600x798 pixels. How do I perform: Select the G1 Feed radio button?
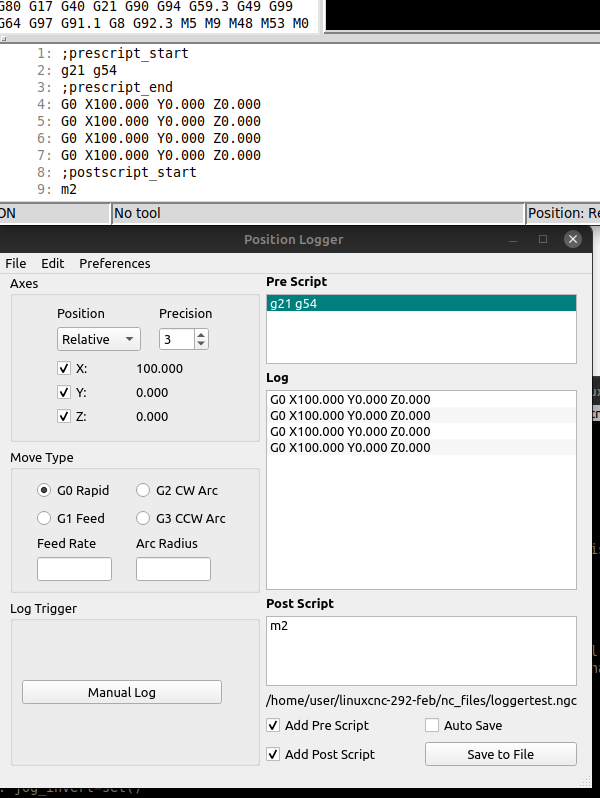point(44,518)
